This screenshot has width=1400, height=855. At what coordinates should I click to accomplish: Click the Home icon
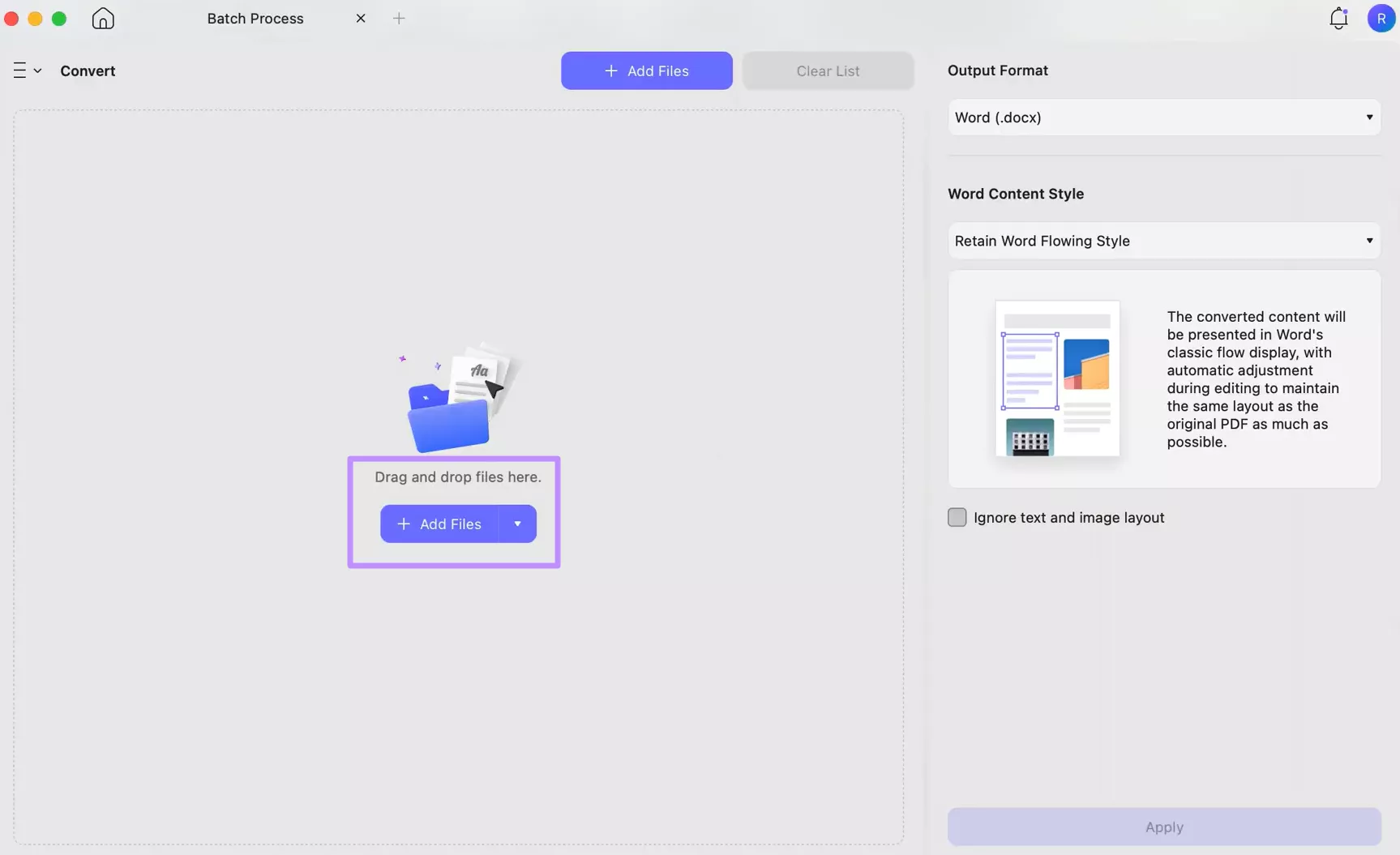click(x=102, y=18)
